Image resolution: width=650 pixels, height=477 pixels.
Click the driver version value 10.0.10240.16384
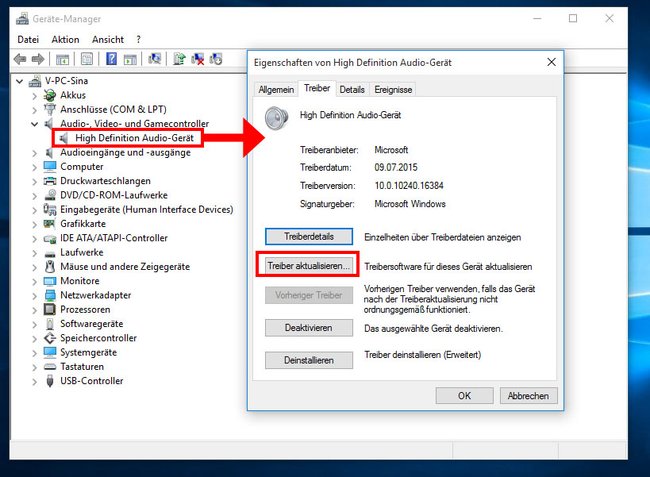coord(409,186)
